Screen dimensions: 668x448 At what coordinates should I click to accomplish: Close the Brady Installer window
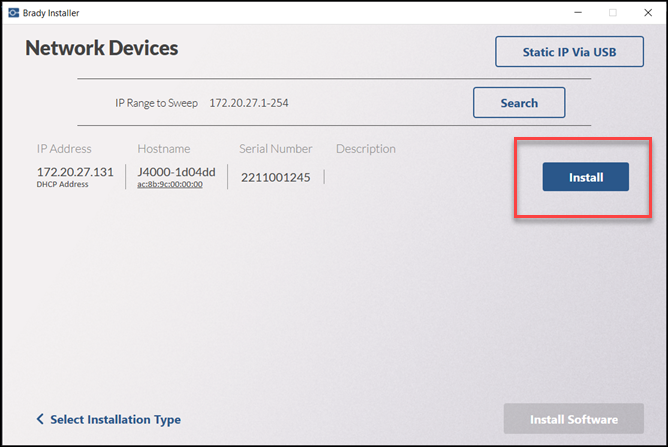(648, 12)
